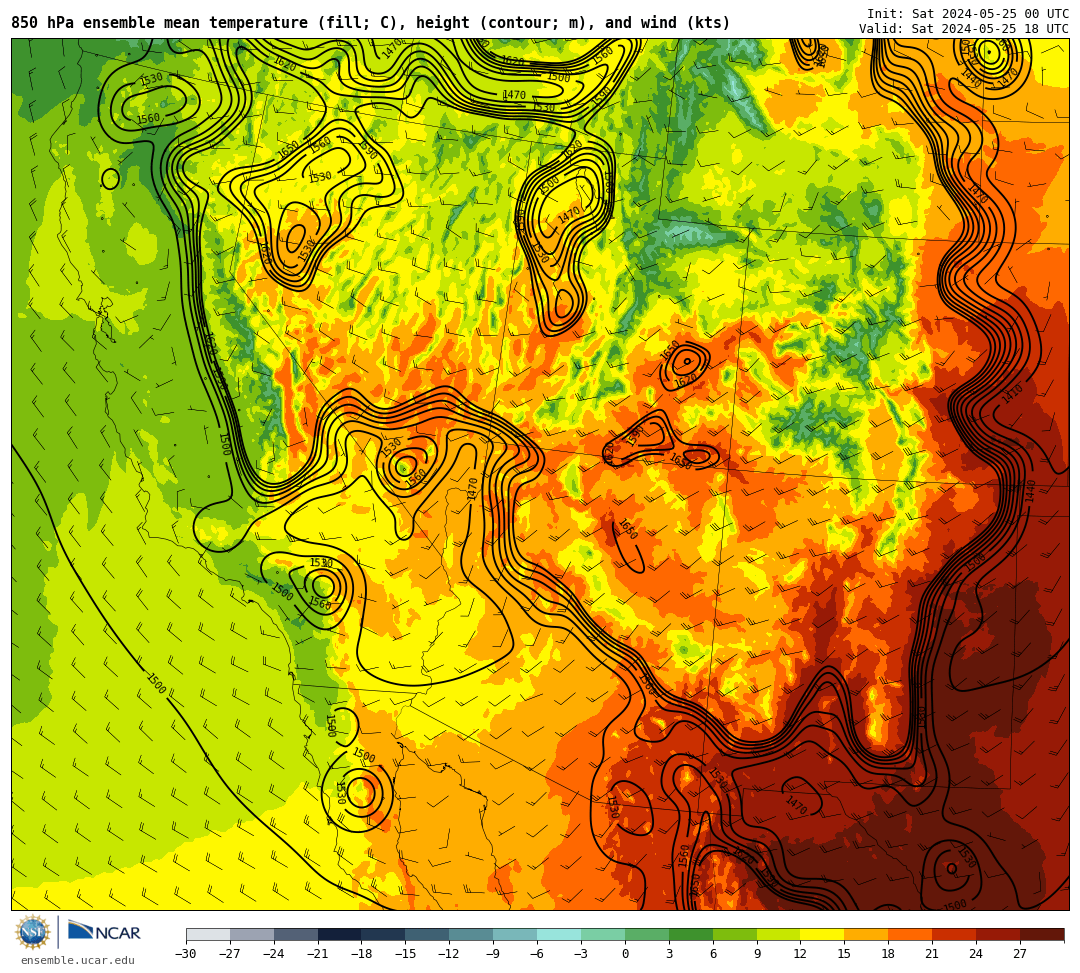Click the -24 colorbar tick label
Screen dimensions: 1080x973
tap(273, 954)
